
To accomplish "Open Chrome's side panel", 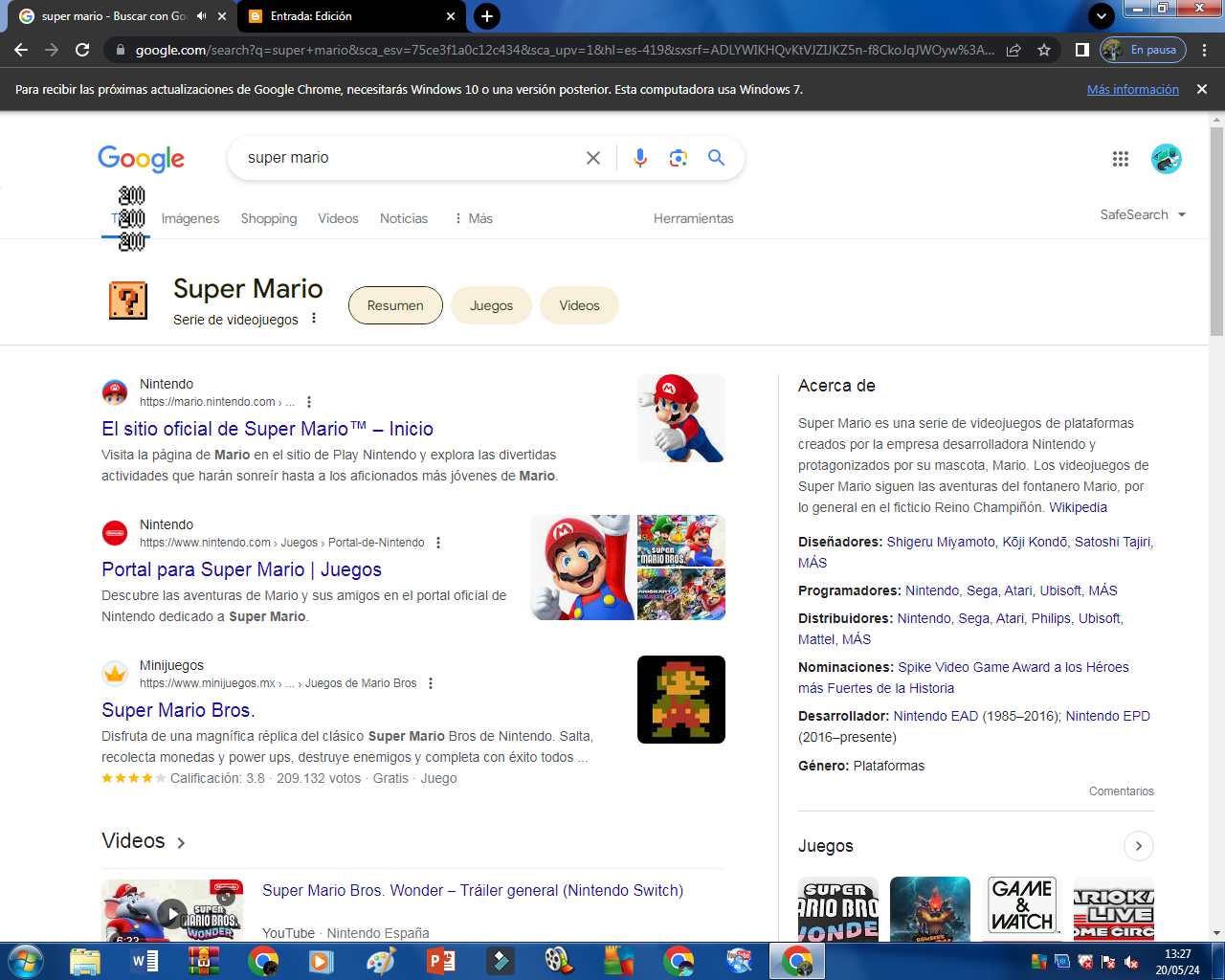I will click(x=1082, y=50).
